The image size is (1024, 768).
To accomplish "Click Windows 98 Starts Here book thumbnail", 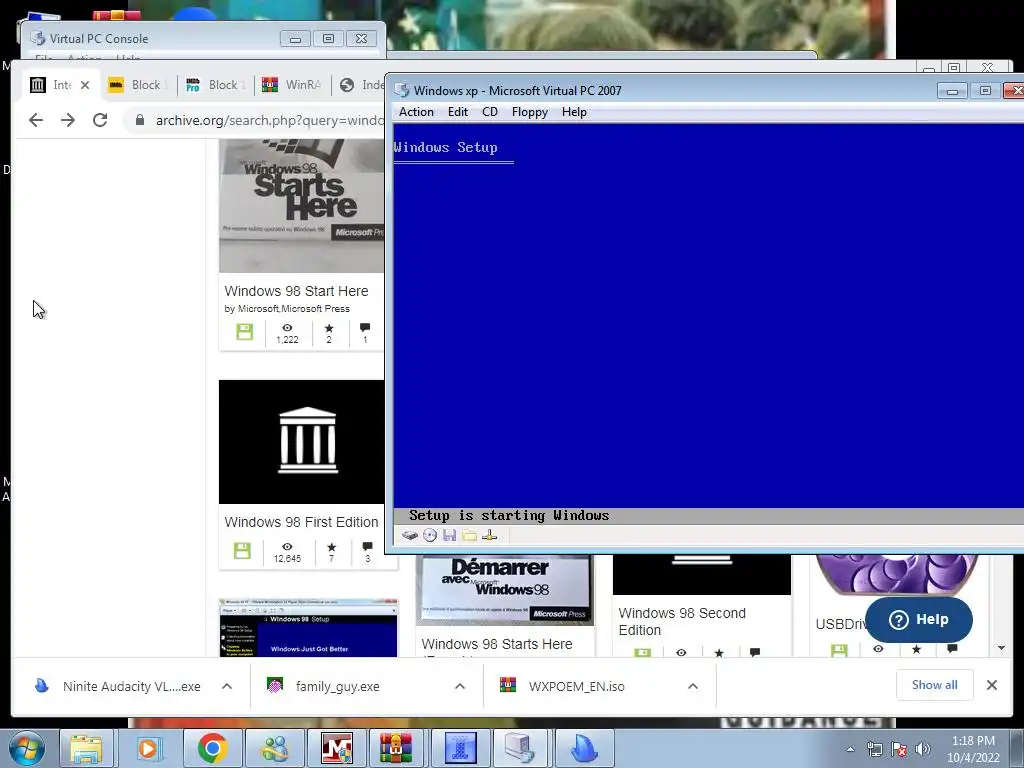I will pos(302,206).
